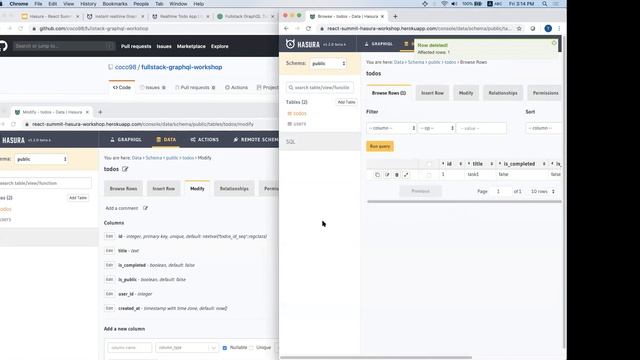Click the fullstack-graphql-workshop repo link
This screenshot has width=640, height=360.
click(182, 67)
